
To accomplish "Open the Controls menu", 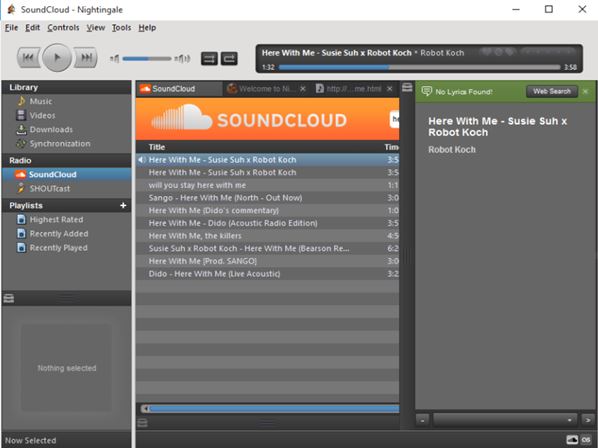I will click(63, 27).
